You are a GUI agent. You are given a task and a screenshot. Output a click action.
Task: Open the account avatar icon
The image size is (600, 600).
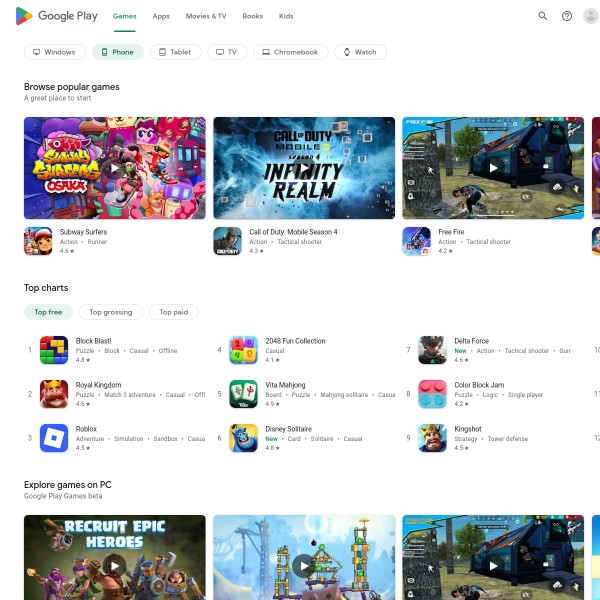(x=591, y=16)
